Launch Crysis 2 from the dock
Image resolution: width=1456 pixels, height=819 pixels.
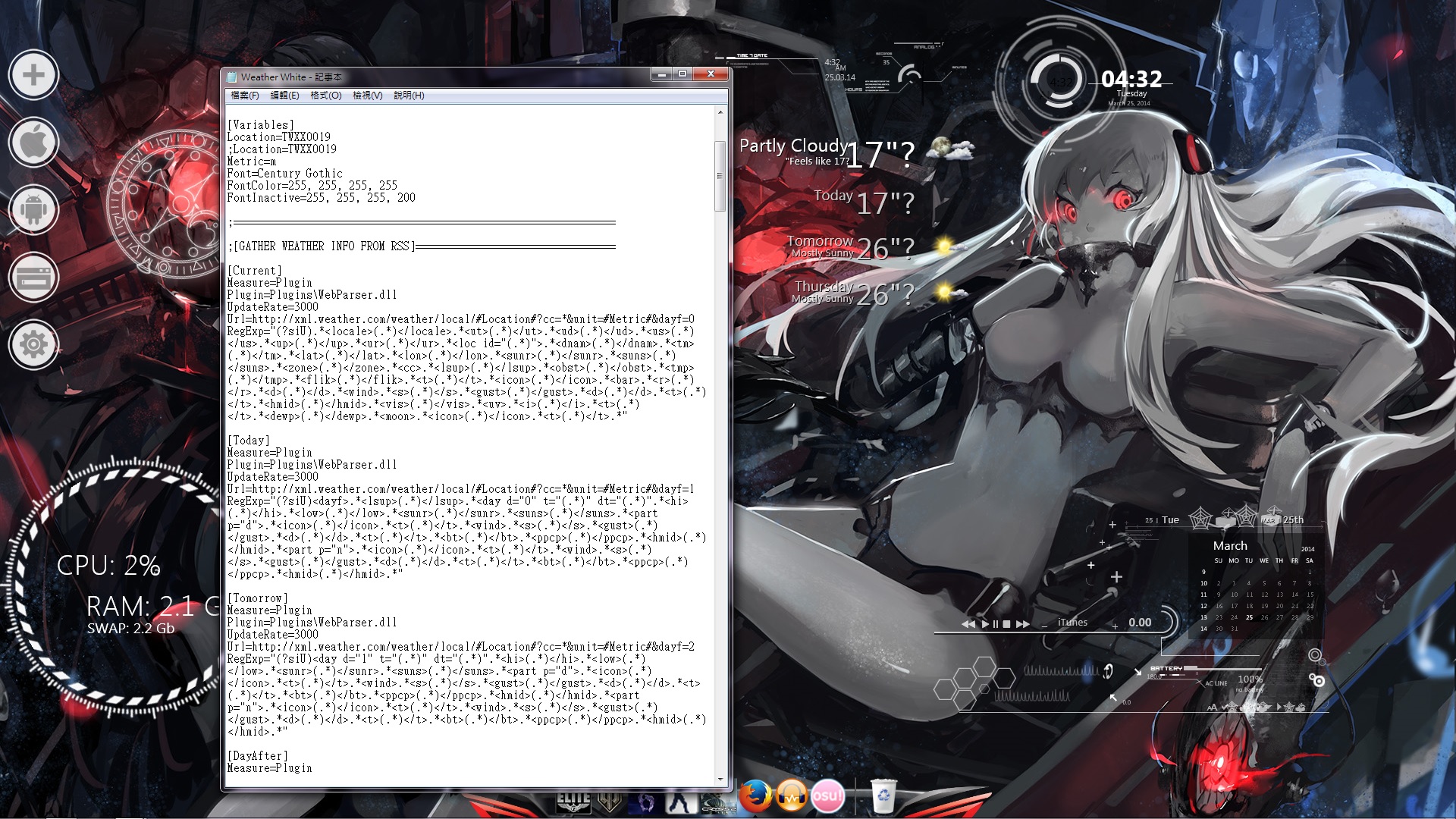click(x=717, y=802)
